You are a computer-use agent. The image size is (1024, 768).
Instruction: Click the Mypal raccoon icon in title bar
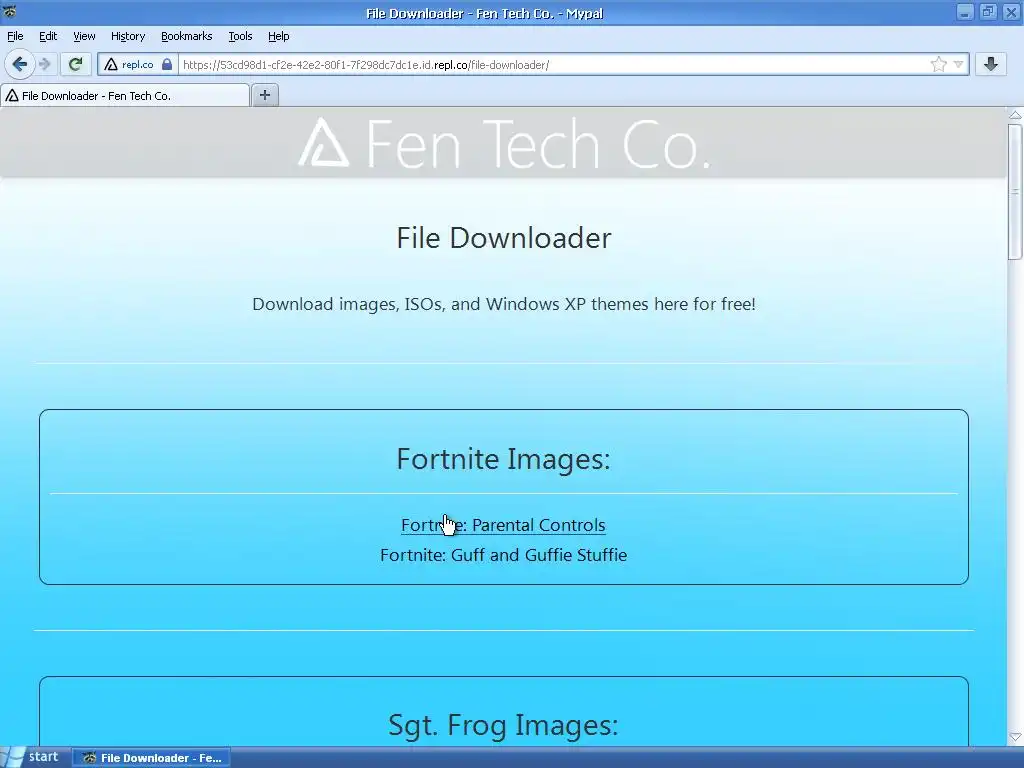(9, 11)
